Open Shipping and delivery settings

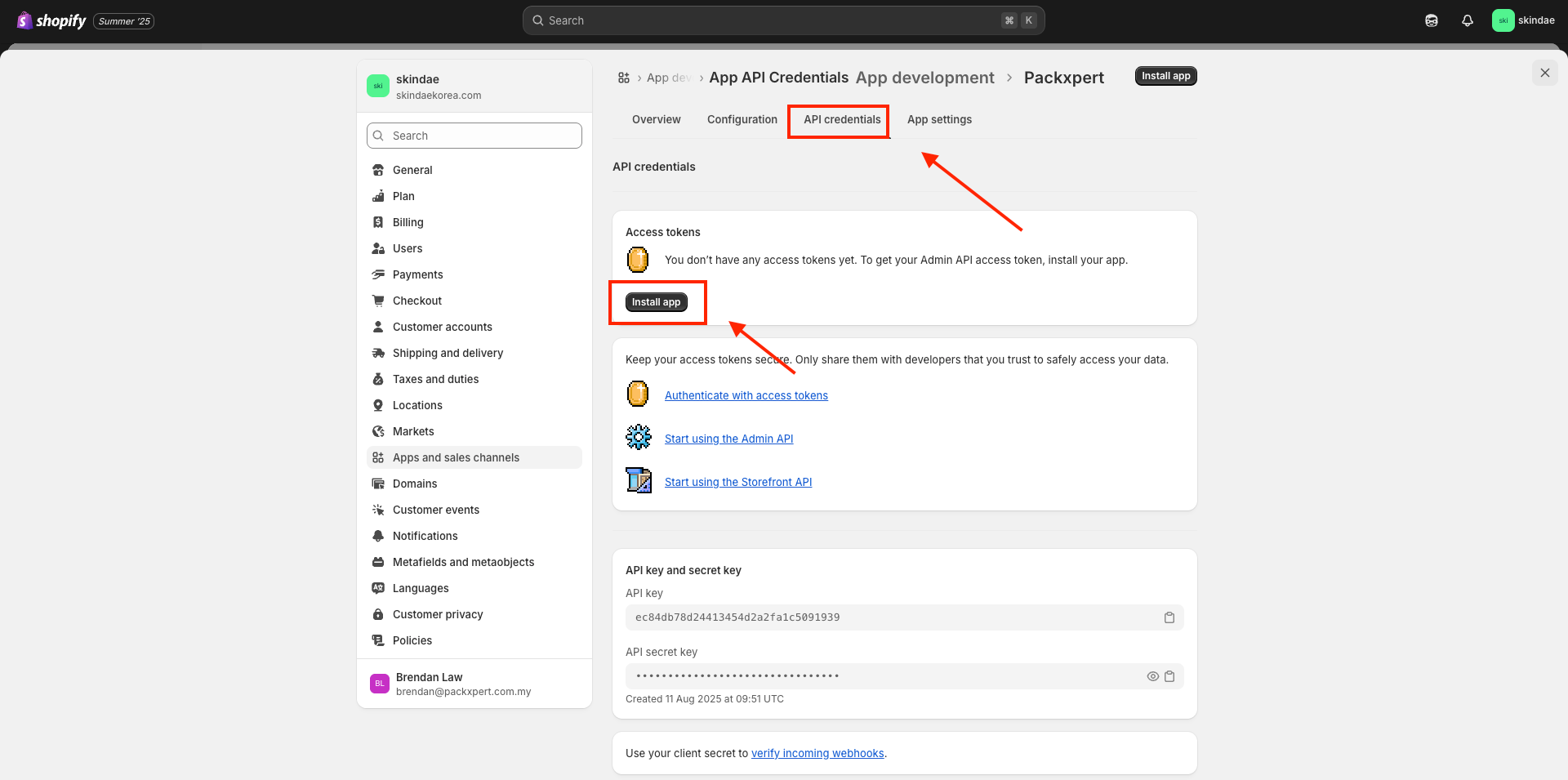point(474,353)
